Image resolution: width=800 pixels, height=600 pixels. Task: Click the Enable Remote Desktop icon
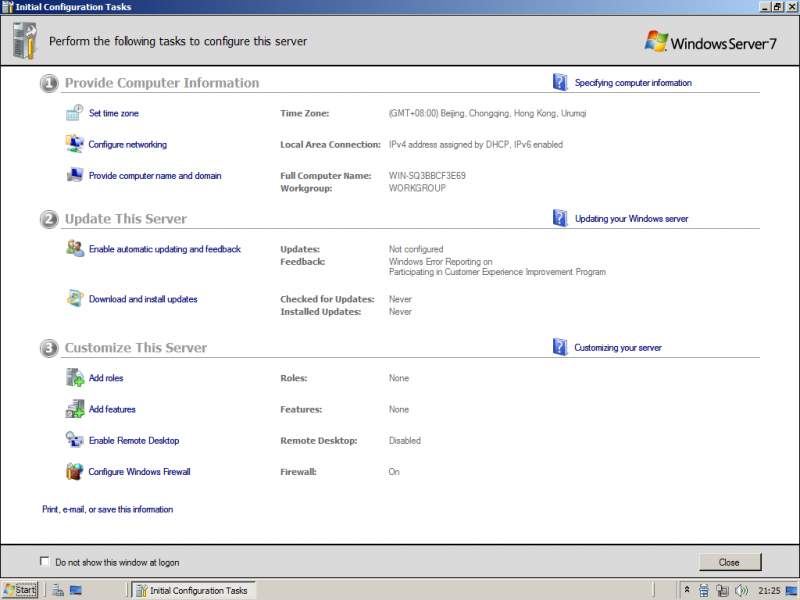(x=74, y=440)
